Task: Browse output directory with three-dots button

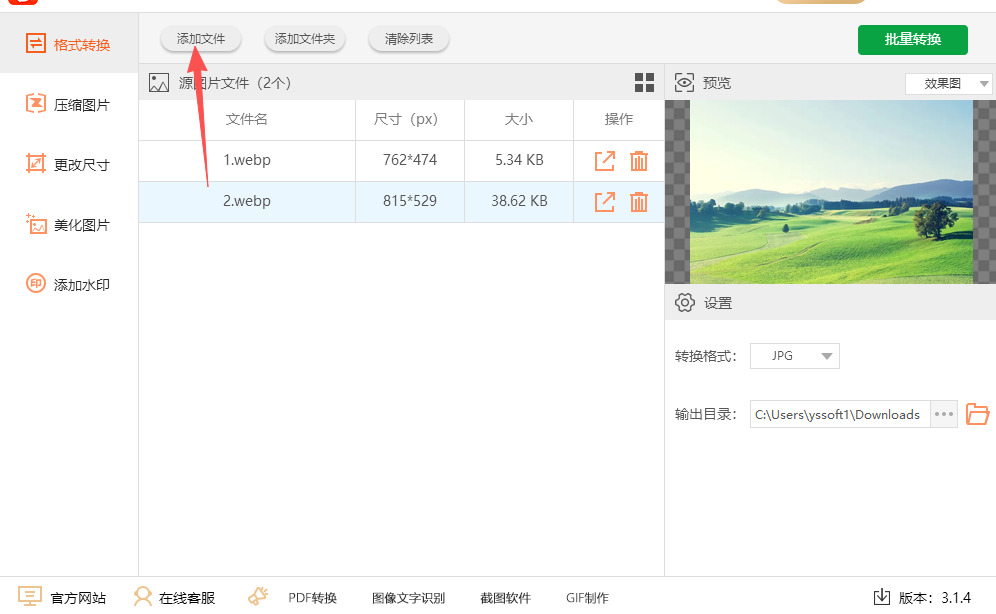Action: coord(944,414)
